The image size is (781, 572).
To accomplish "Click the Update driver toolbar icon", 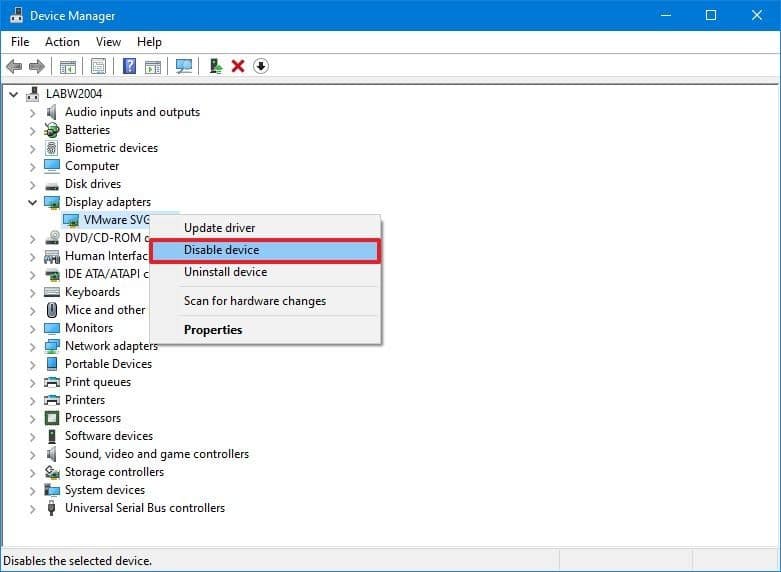I will tap(214, 66).
